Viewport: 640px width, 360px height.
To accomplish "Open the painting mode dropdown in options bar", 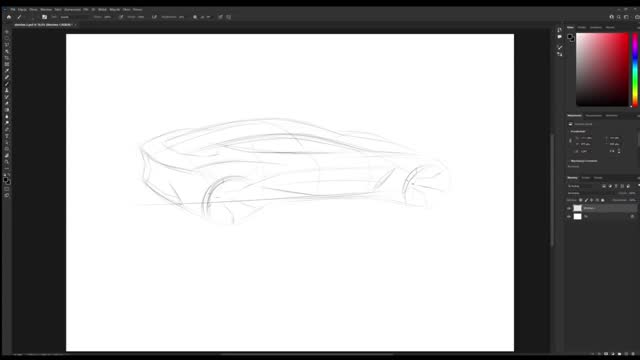I will pyautogui.click(x=74, y=17).
